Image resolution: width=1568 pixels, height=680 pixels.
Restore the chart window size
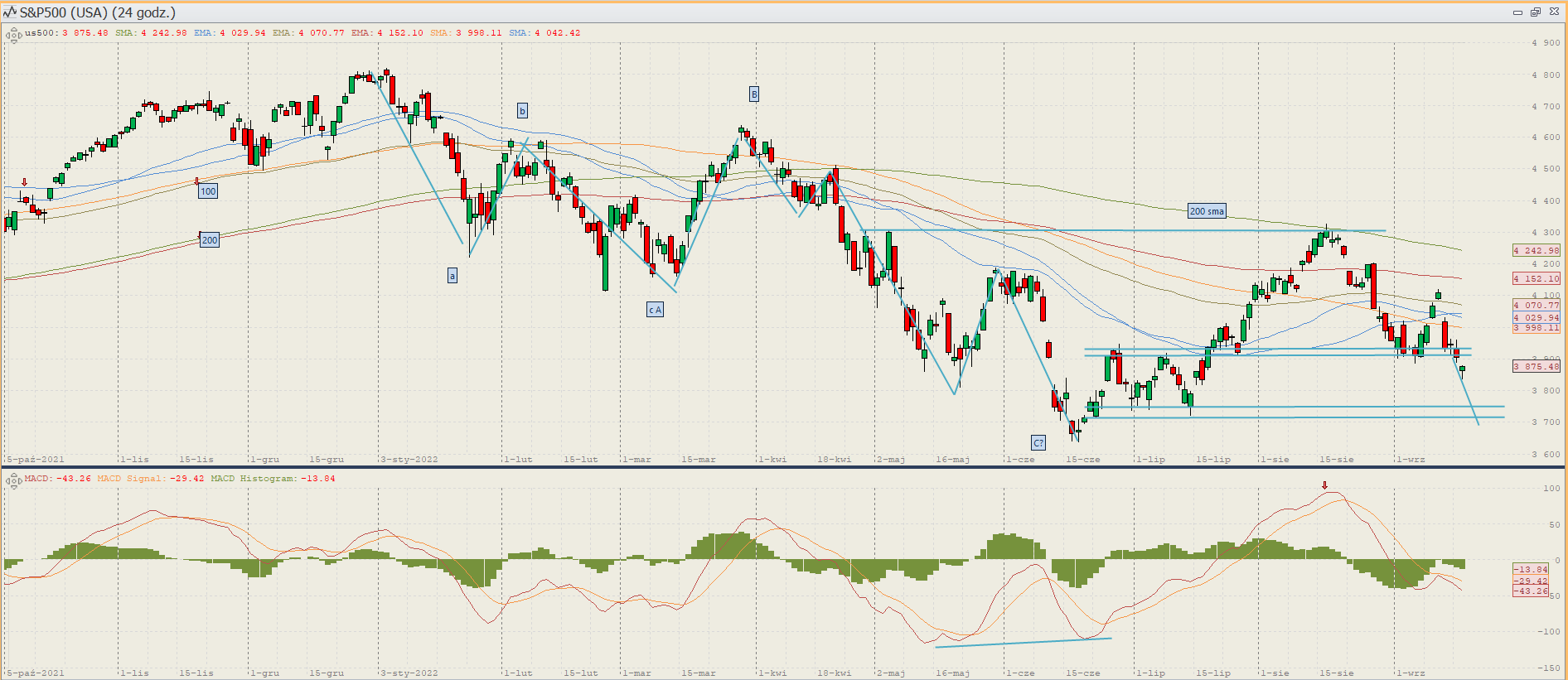point(1535,12)
